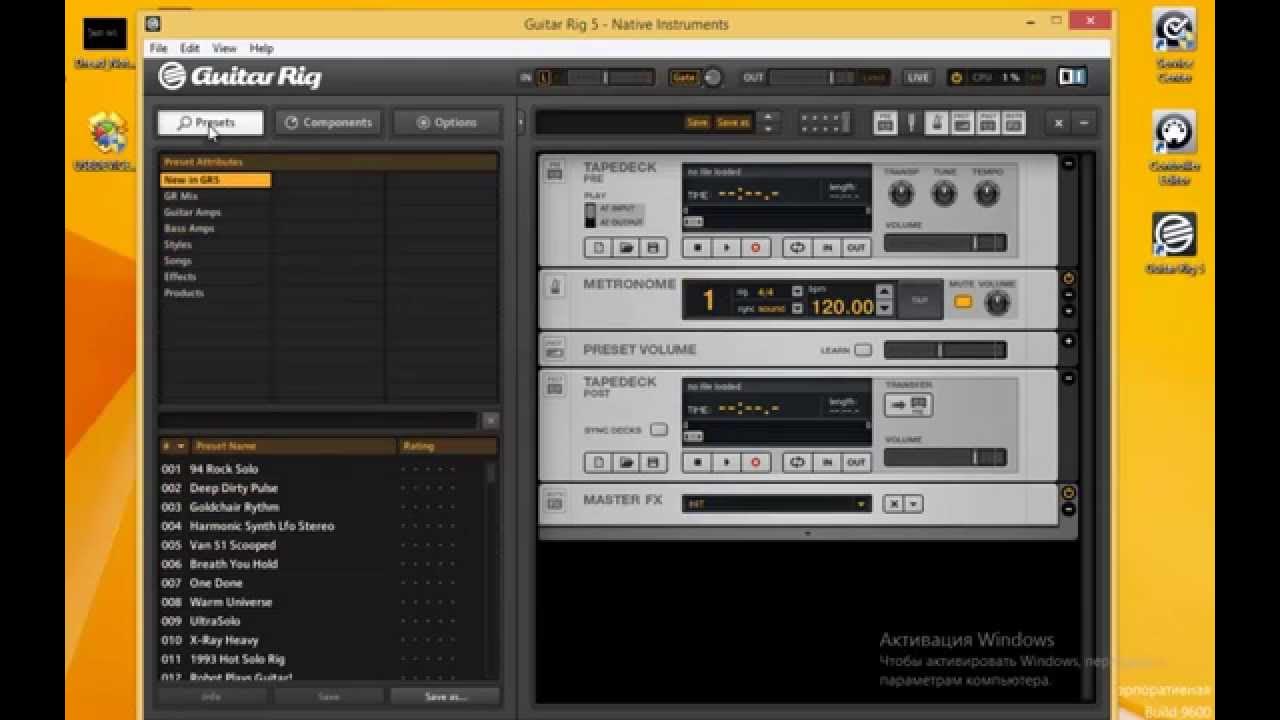1280x720 pixels.
Task: Collapse rack with bottom arrow
Action: coord(808,534)
